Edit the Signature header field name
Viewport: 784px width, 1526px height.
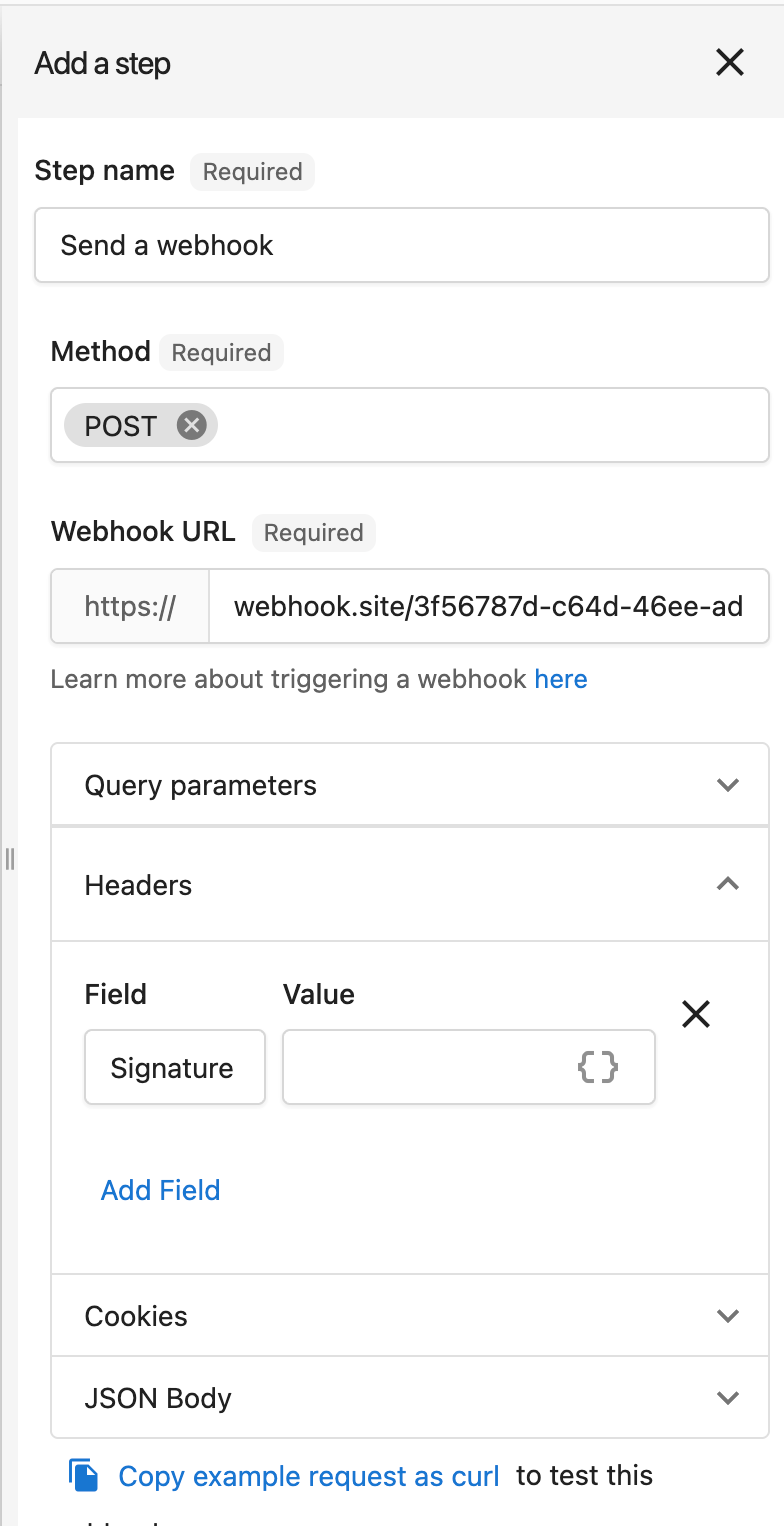[175, 1067]
